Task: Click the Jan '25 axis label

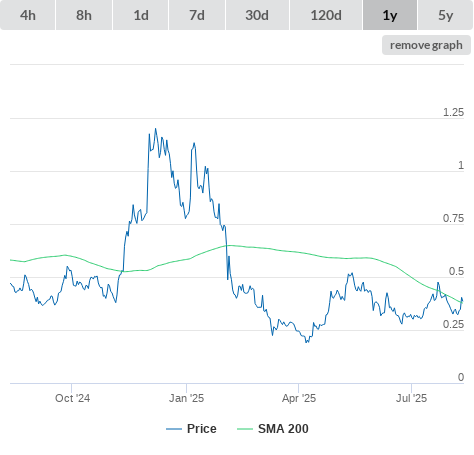Action: click(x=186, y=398)
